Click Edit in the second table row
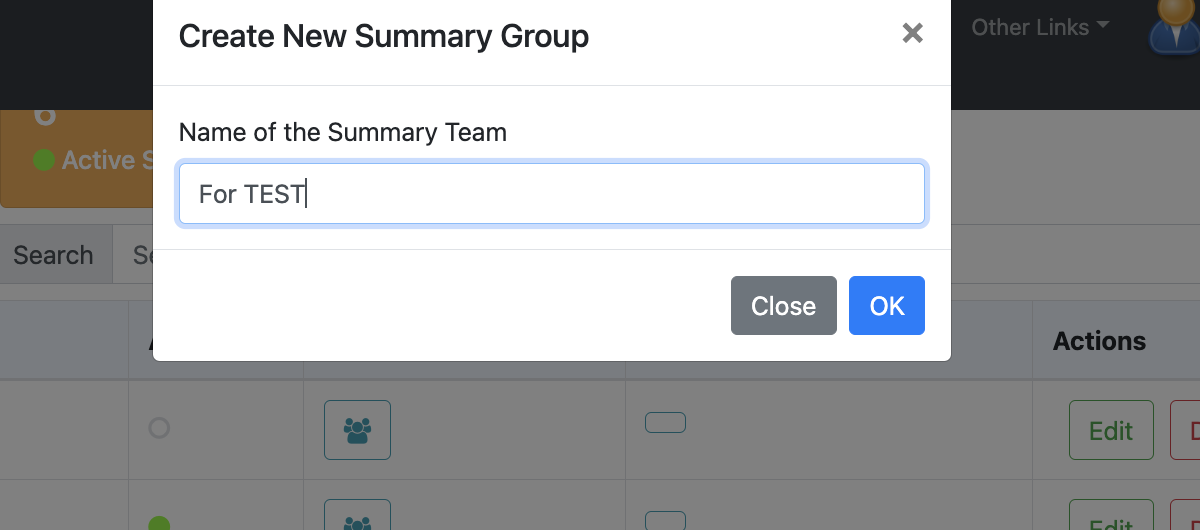Screen dimensions: 1200x530 [1111, 517]
